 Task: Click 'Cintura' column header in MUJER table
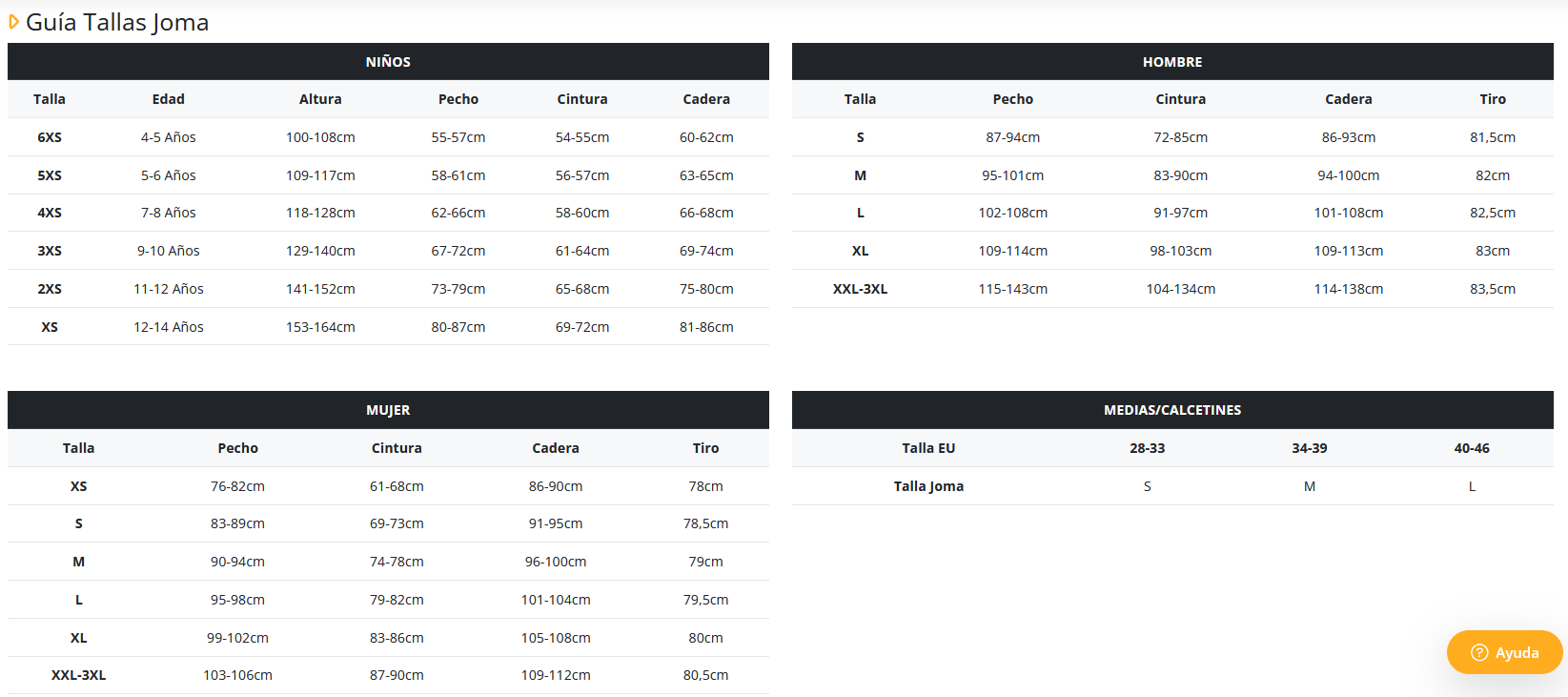click(x=397, y=448)
